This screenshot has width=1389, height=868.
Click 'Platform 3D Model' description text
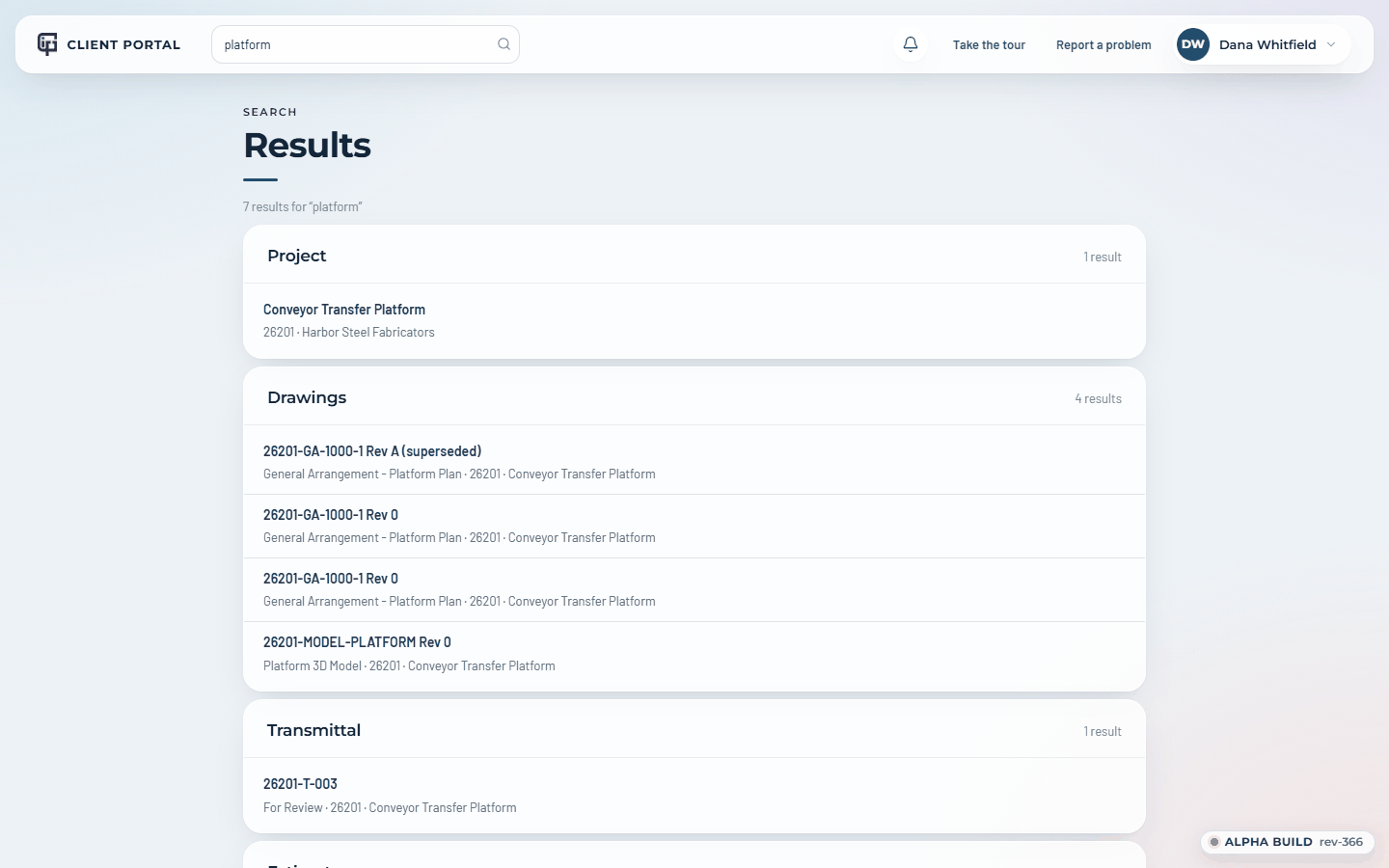click(313, 666)
